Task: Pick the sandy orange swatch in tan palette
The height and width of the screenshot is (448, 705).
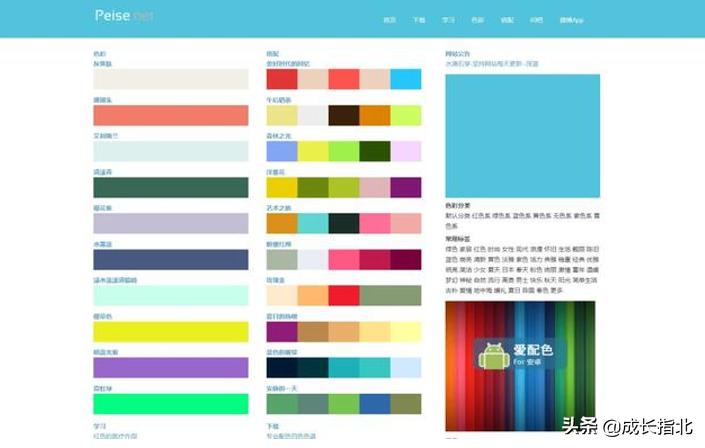Action: [x=344, y=332]
